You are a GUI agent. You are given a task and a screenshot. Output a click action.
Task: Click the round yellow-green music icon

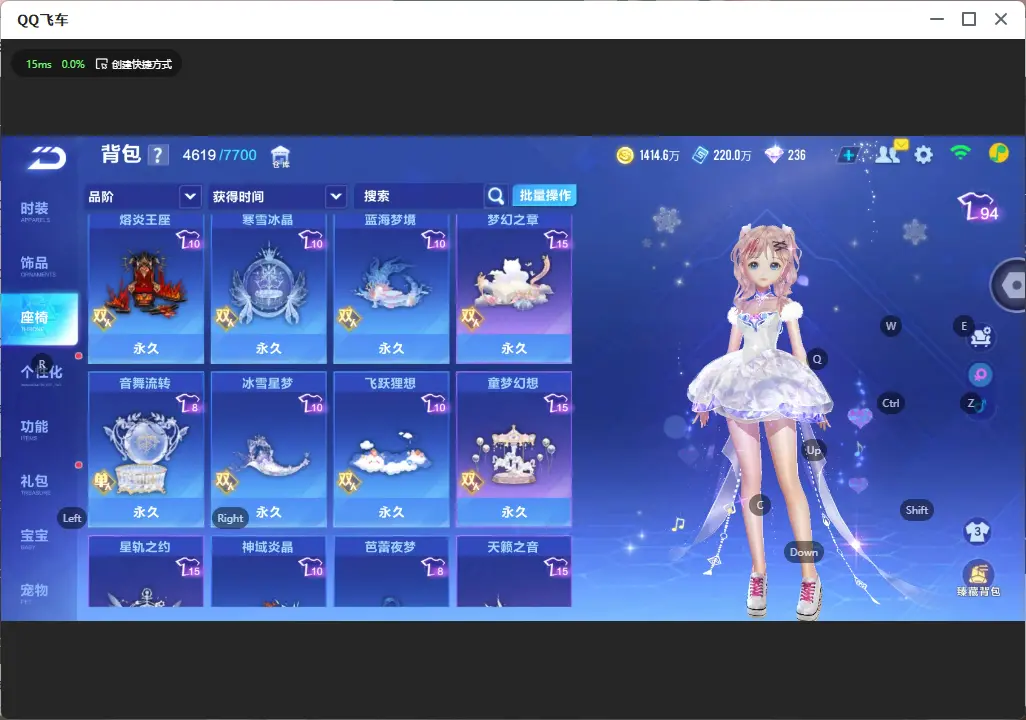click(999, 153)
